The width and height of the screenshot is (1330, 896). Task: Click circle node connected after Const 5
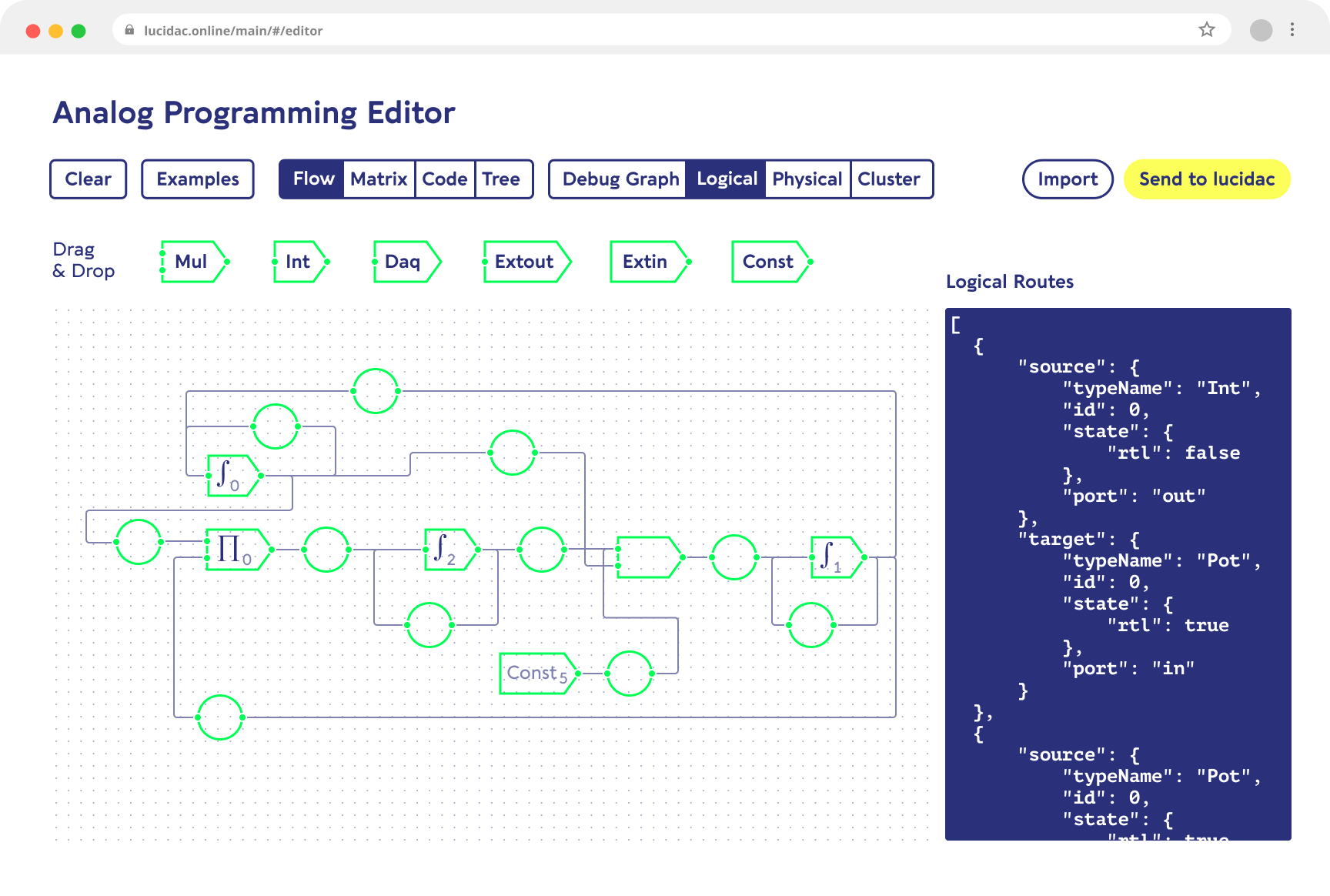630,674
